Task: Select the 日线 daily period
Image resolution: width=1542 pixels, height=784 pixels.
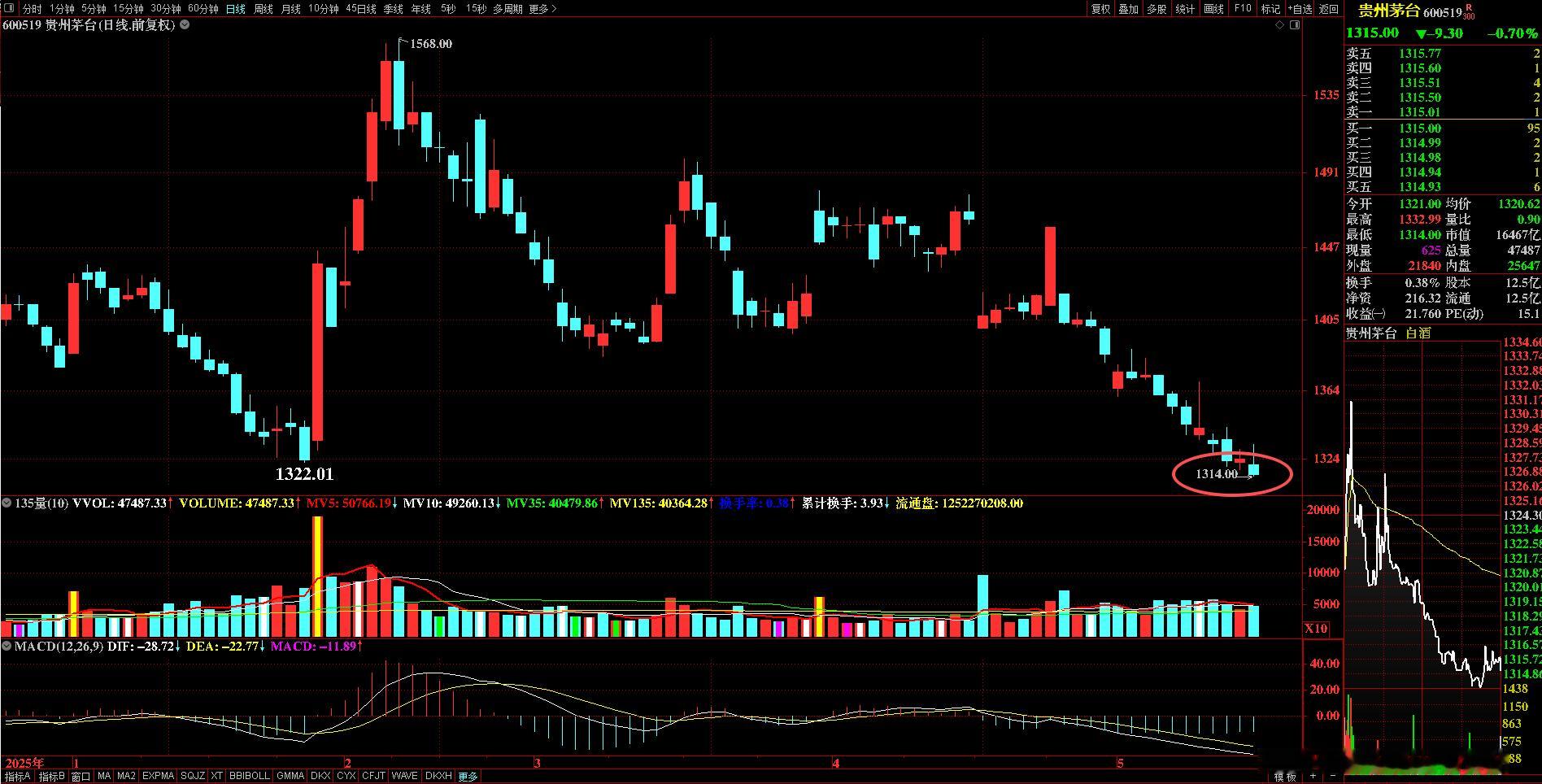Action: pyautogui.click(x=236, y=9)
